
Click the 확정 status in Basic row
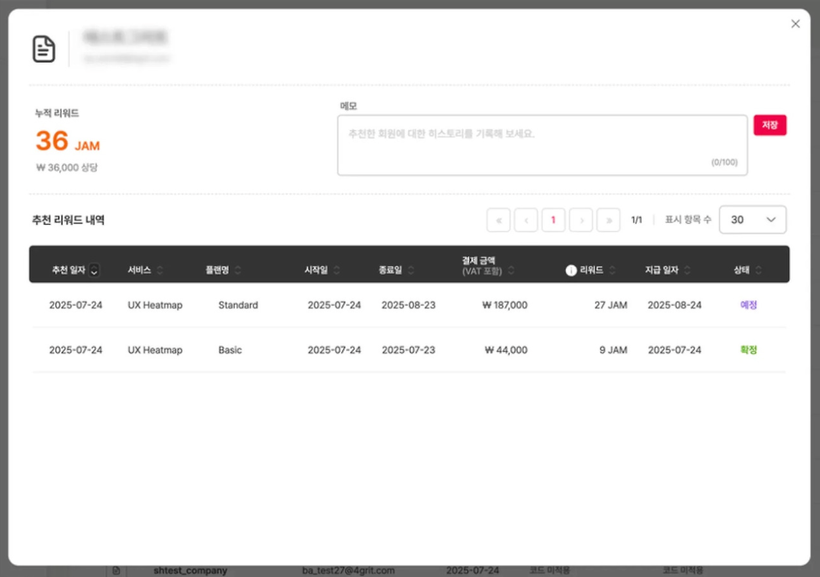(x=748, y=350)
